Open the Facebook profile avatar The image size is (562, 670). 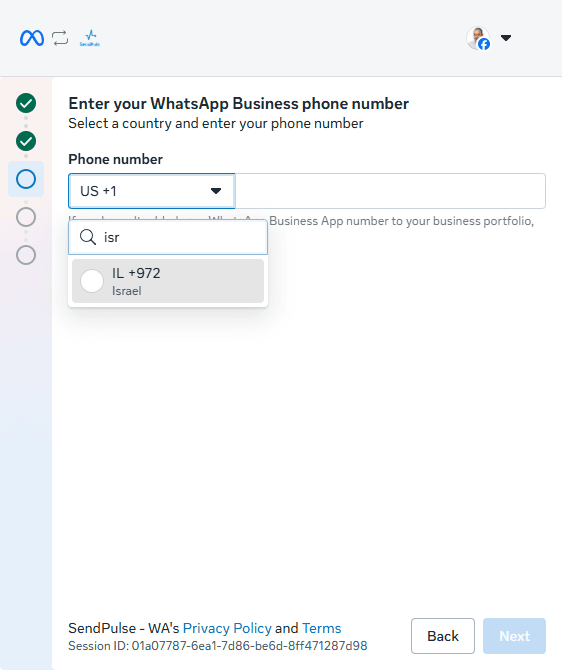pyautogui.click(x=478, y=38)
